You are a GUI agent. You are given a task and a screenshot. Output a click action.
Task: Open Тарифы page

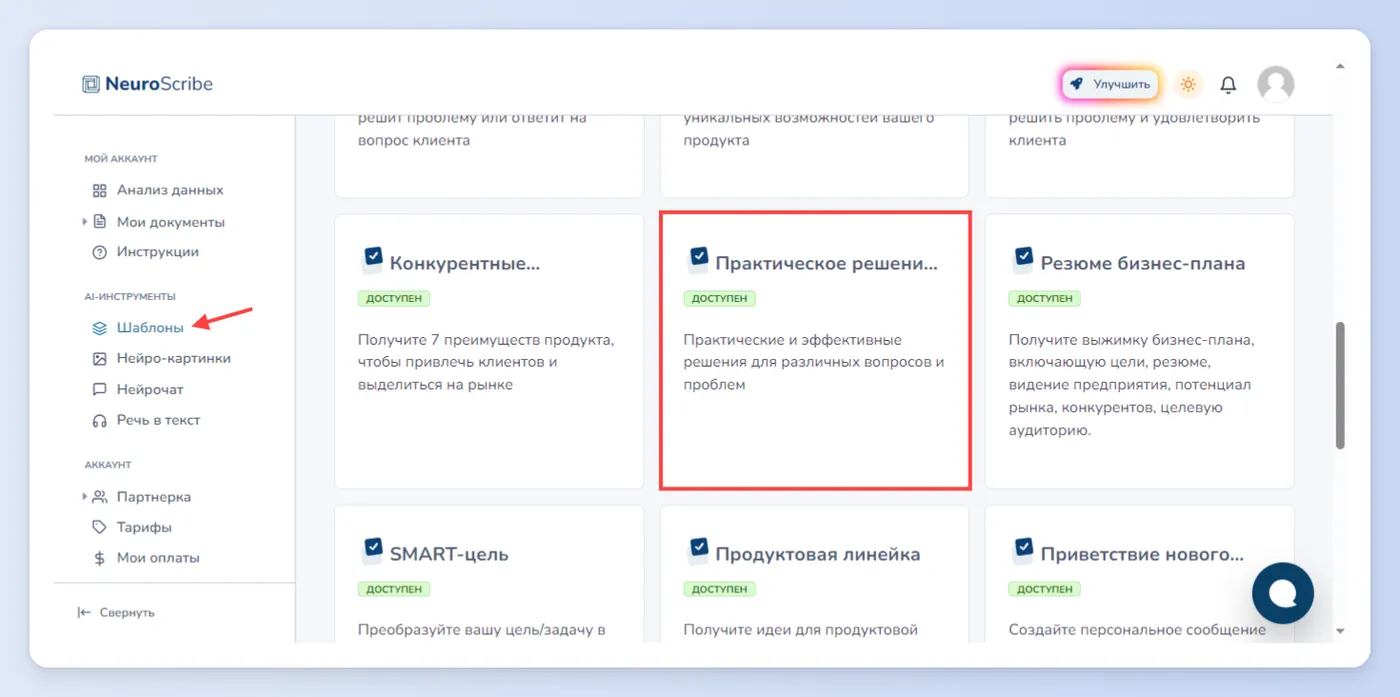point(144,527)
